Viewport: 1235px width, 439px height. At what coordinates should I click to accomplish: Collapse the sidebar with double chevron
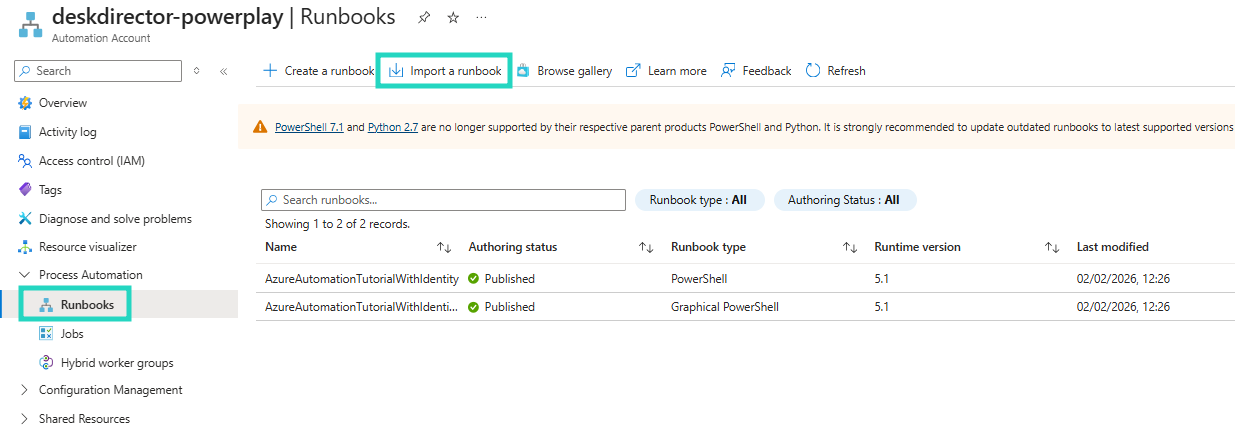click(x=223, y=71)
